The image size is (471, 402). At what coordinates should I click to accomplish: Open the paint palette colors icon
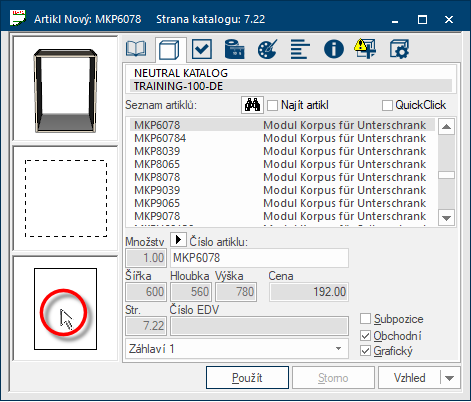pyautogui.click(x=267, y=49)
